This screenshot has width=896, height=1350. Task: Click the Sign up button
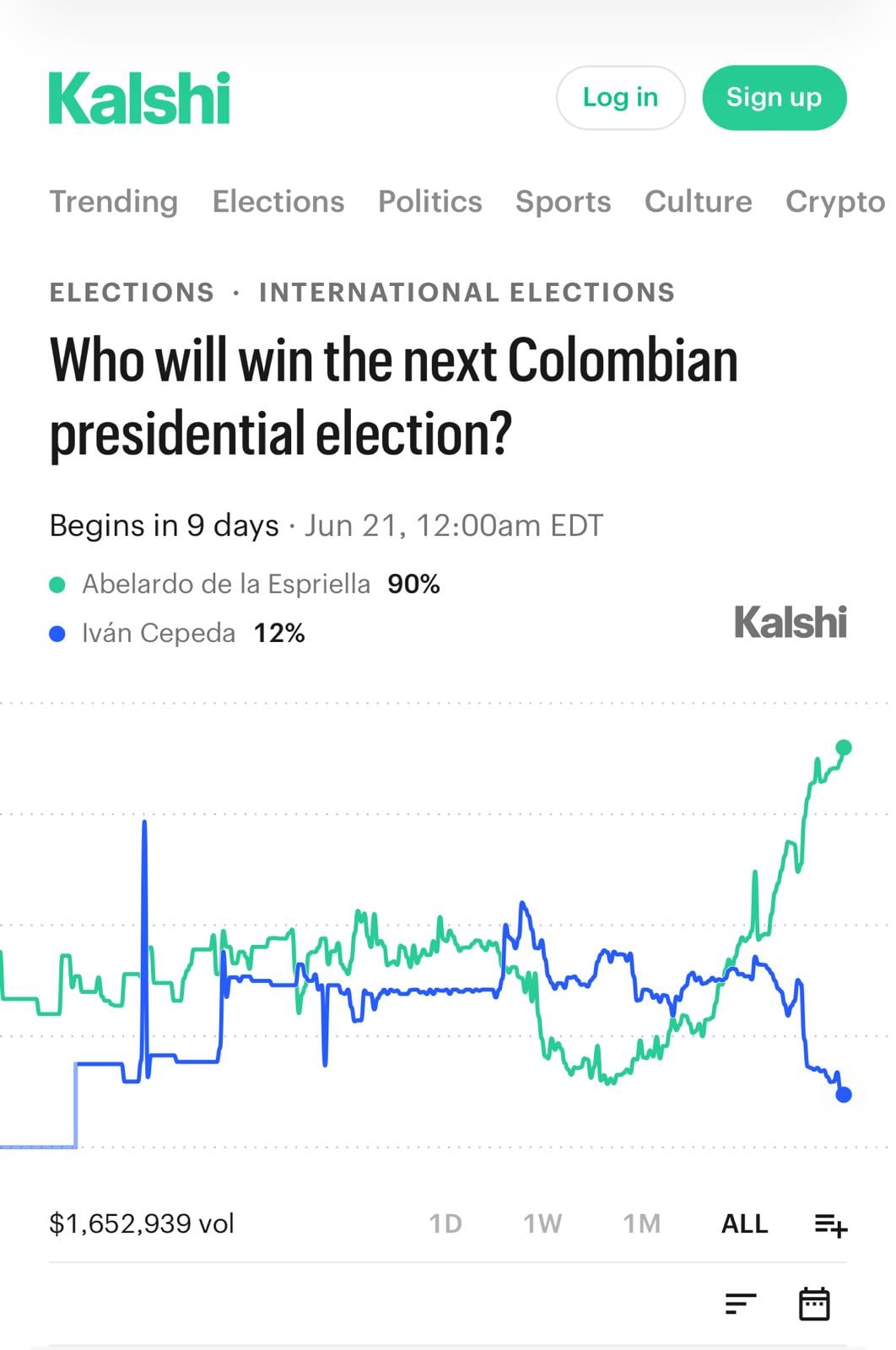775,98
